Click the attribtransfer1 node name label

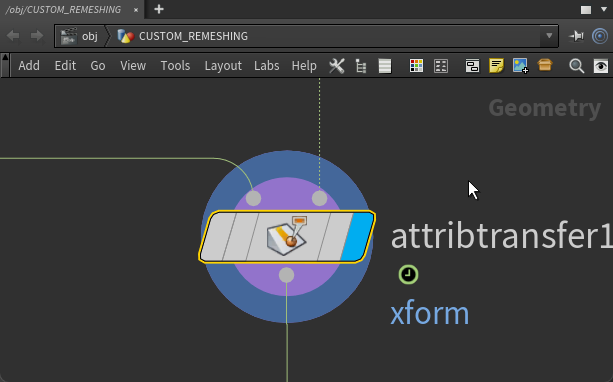click(502, 236)
